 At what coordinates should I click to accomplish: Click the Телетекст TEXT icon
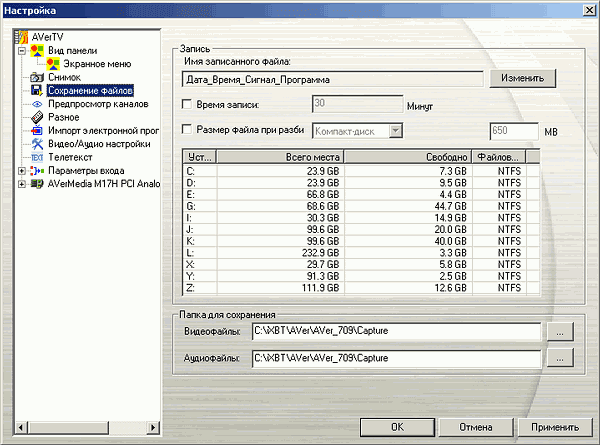coord(37,157)
